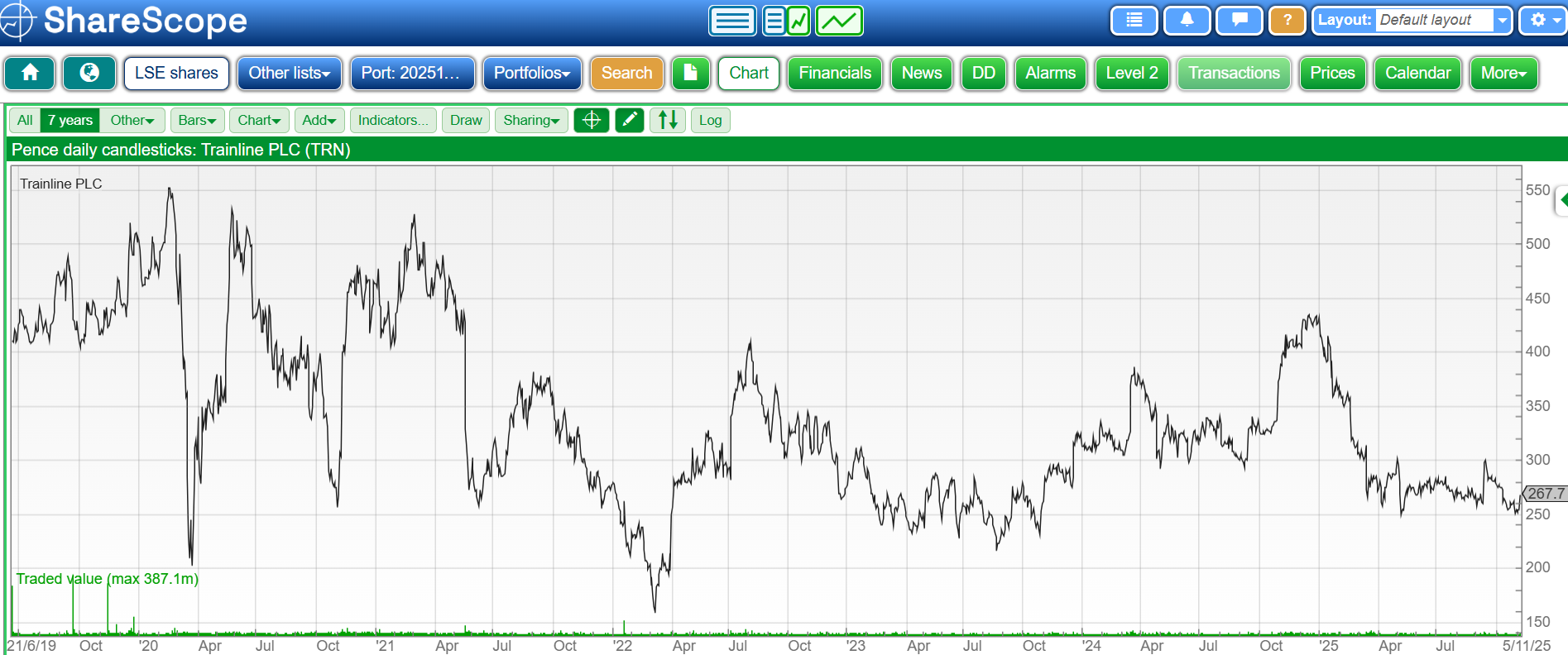
Task: Click the 5/11/25 end date label
Action: [x=1527, y=646]
